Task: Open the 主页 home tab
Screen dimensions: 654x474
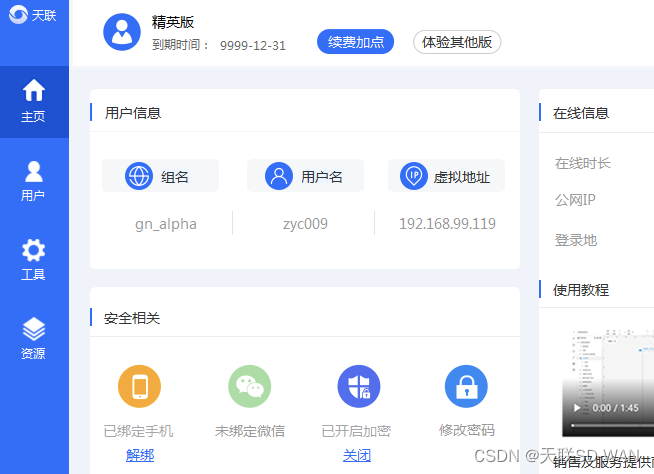Action: tap(33, 101)
